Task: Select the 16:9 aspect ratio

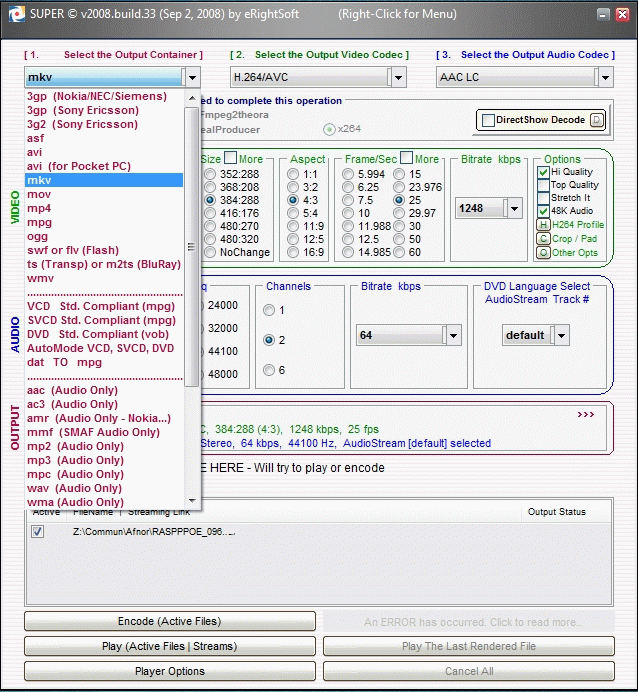Action: (293, 252)
